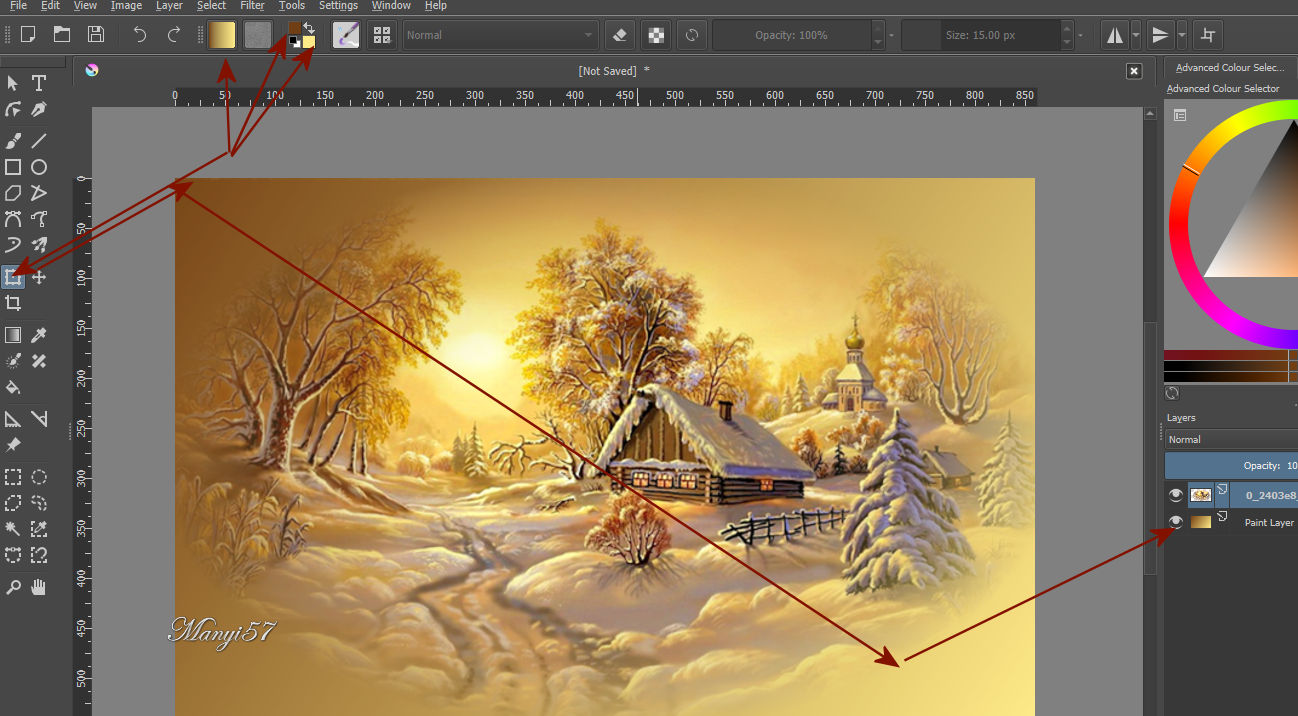1298x716 pixels.
Task: Open the File menu
Action: [17, 6]
